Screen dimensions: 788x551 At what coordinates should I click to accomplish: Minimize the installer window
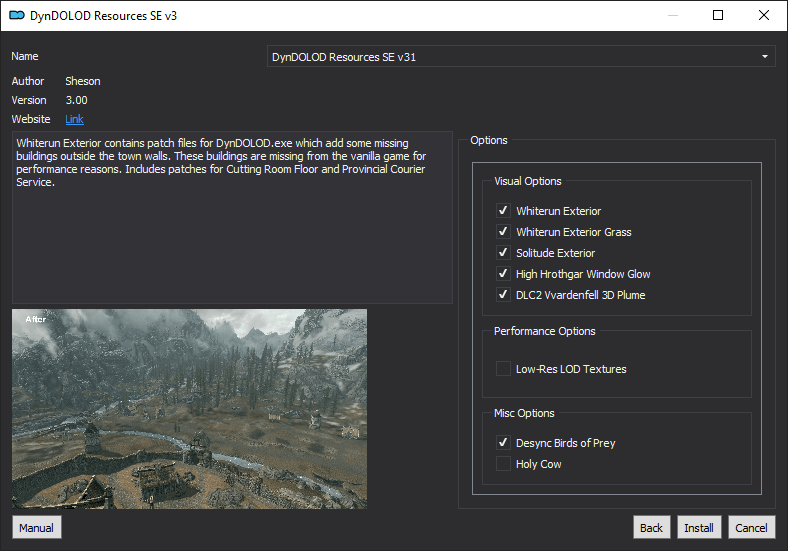pyautogui.click(x=673, y=16)
